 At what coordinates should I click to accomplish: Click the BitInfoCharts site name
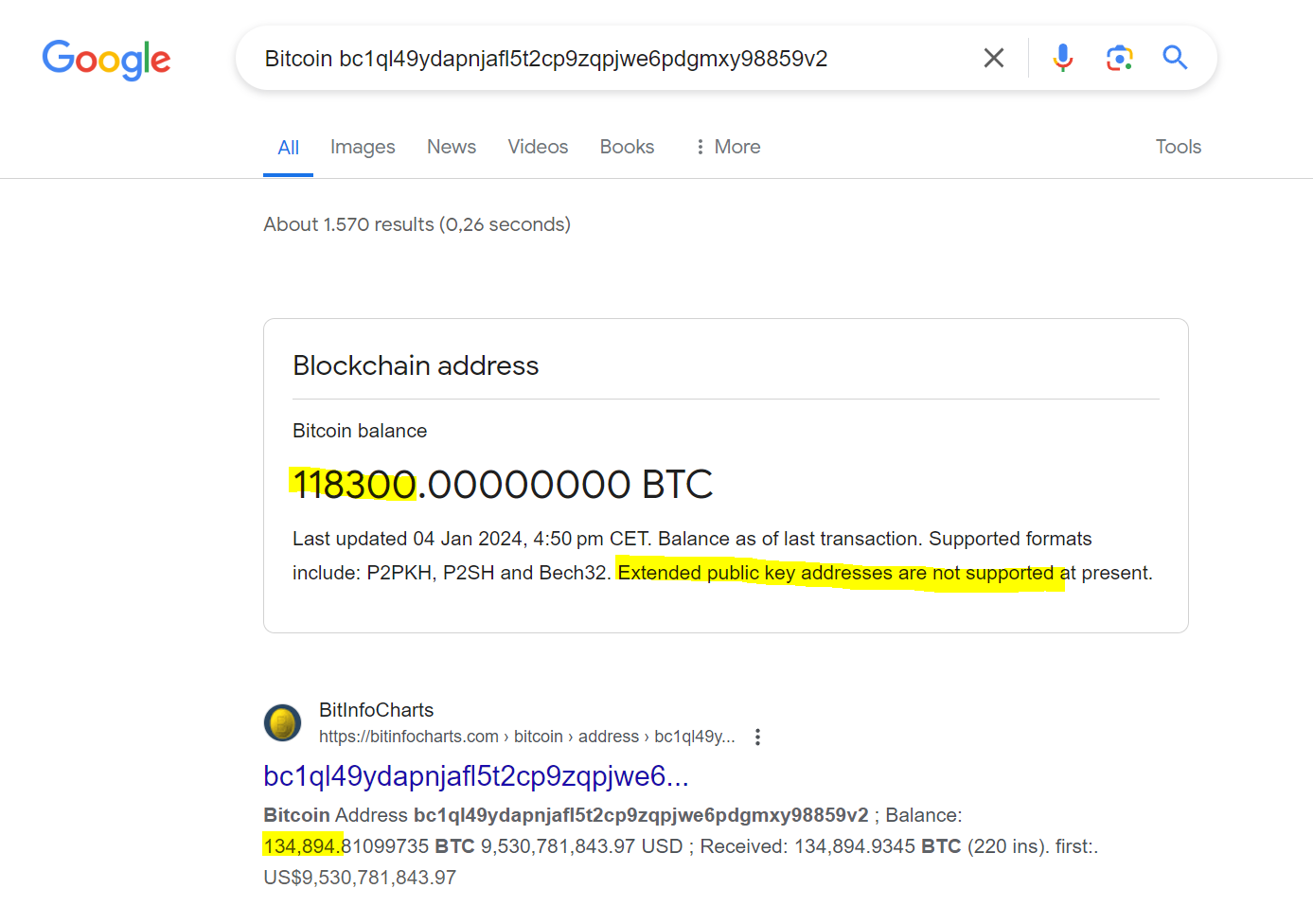(376, 710)
